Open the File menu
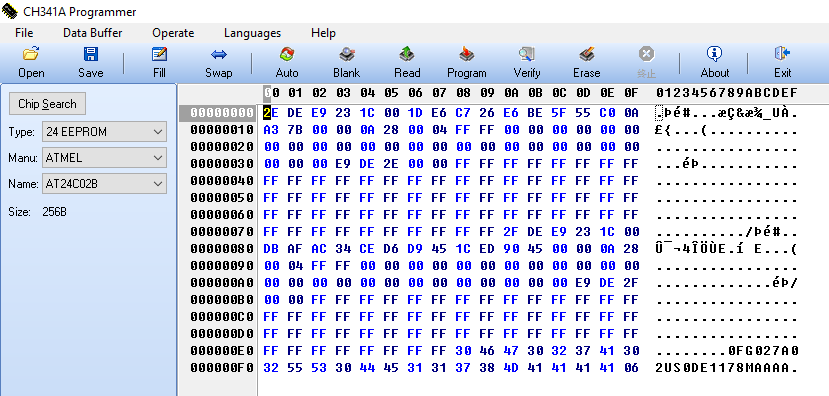Viewport: 829px width, 396px height. (x=24, y=33)
